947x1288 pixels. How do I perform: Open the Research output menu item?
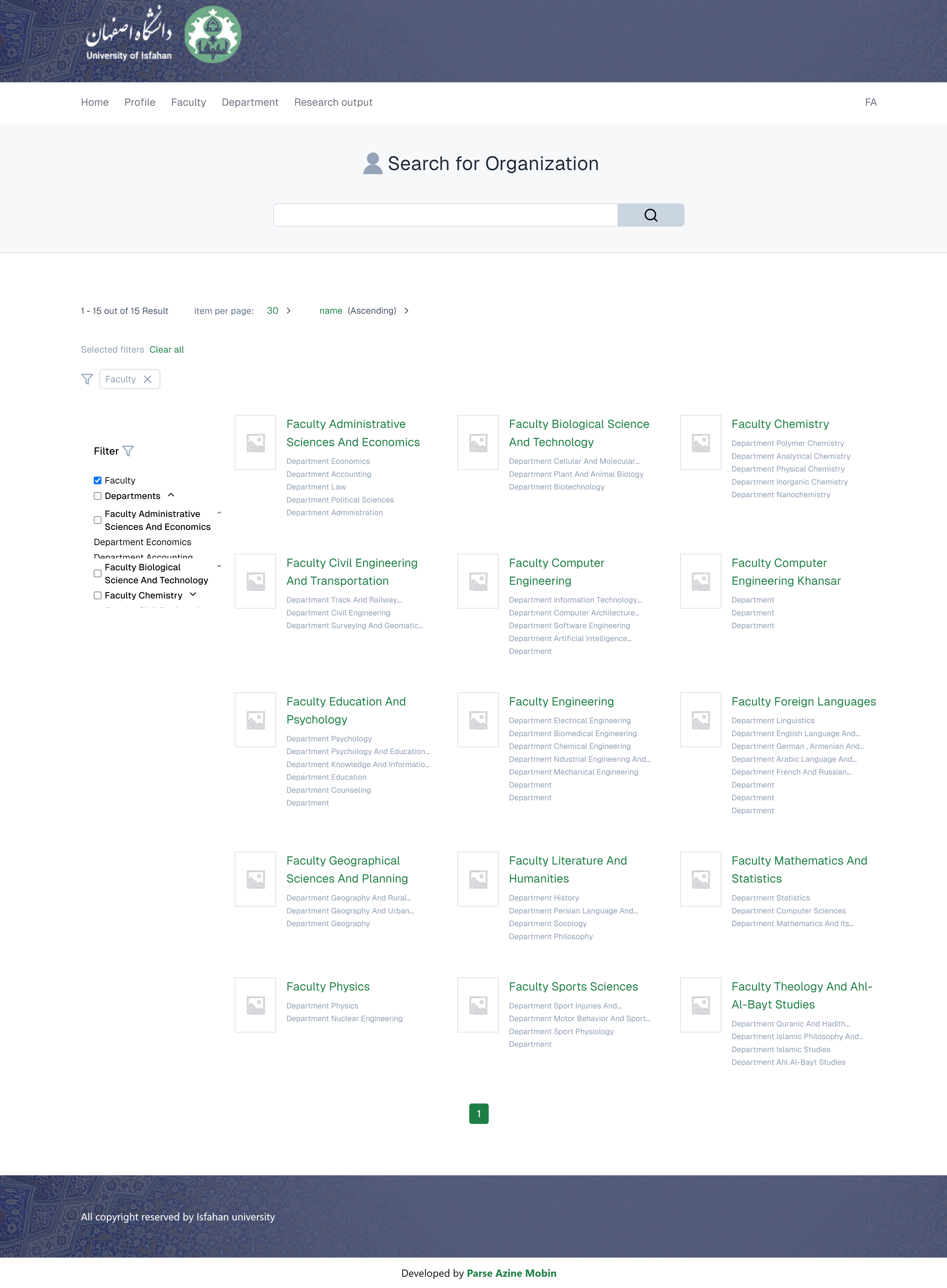tap(334, 102)
